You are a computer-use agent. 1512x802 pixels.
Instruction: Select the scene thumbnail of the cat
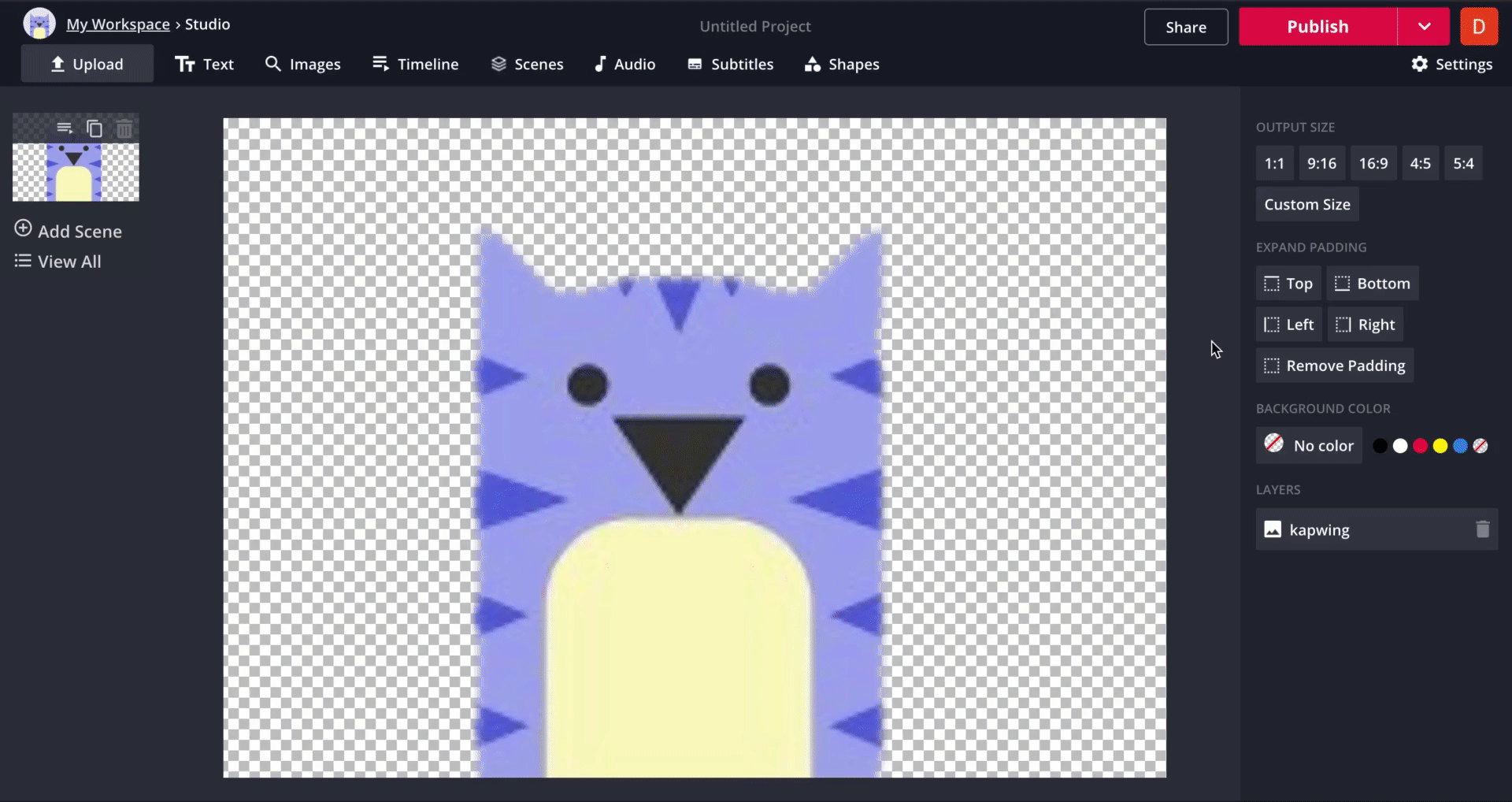click(76, 172)
